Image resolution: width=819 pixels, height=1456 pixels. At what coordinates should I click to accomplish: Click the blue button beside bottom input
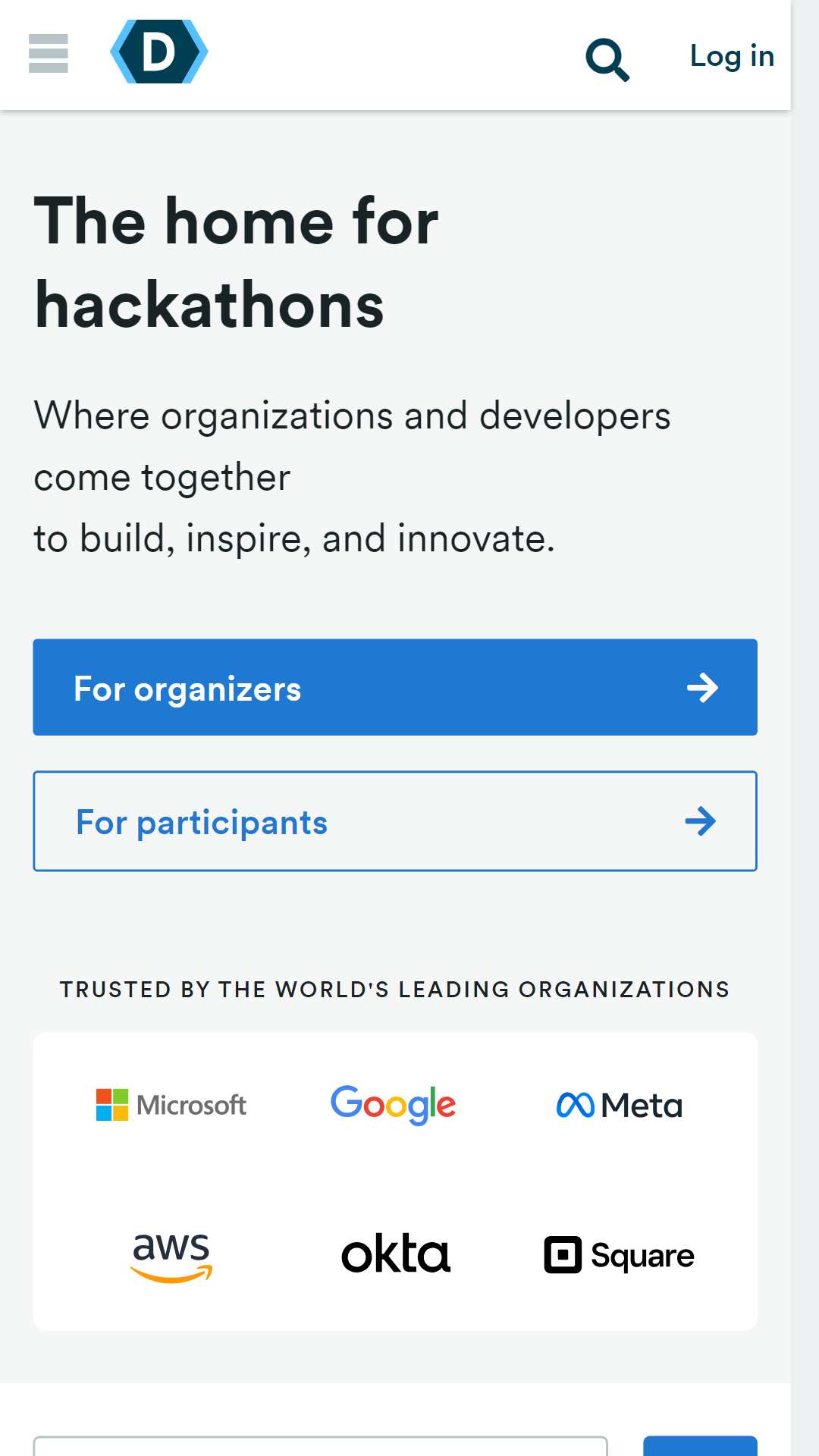pos(700,1445)
